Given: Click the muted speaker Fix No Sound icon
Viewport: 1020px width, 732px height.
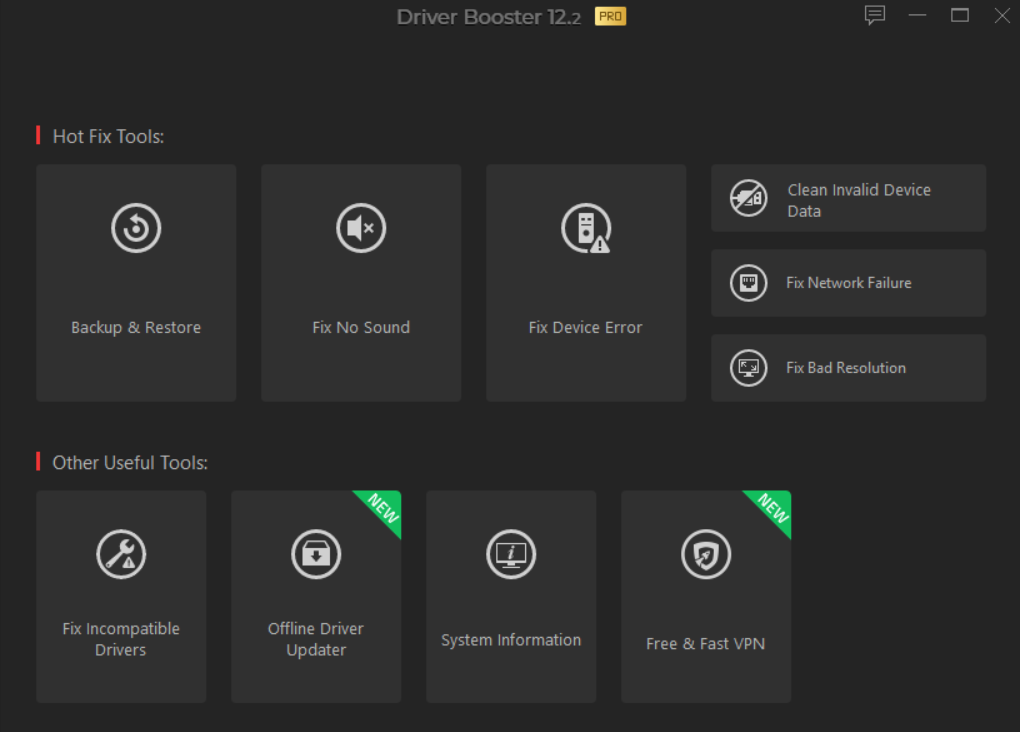Looking at the screenshot, I should point(361,228).
